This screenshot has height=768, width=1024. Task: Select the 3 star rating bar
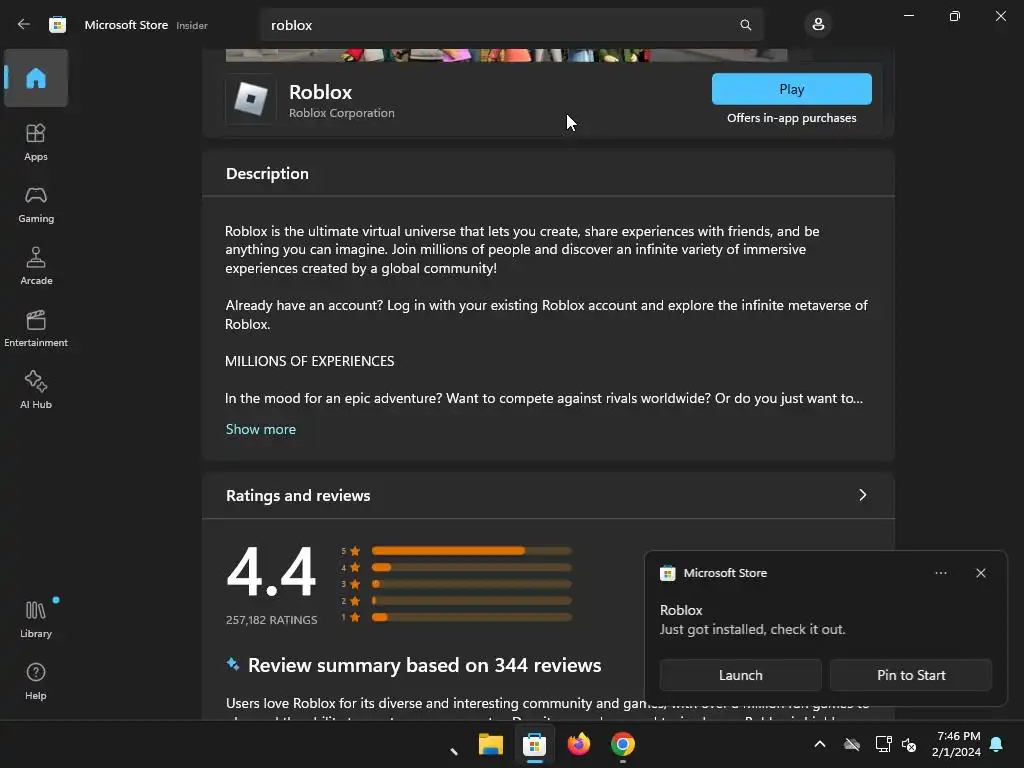tap(472, 584)
